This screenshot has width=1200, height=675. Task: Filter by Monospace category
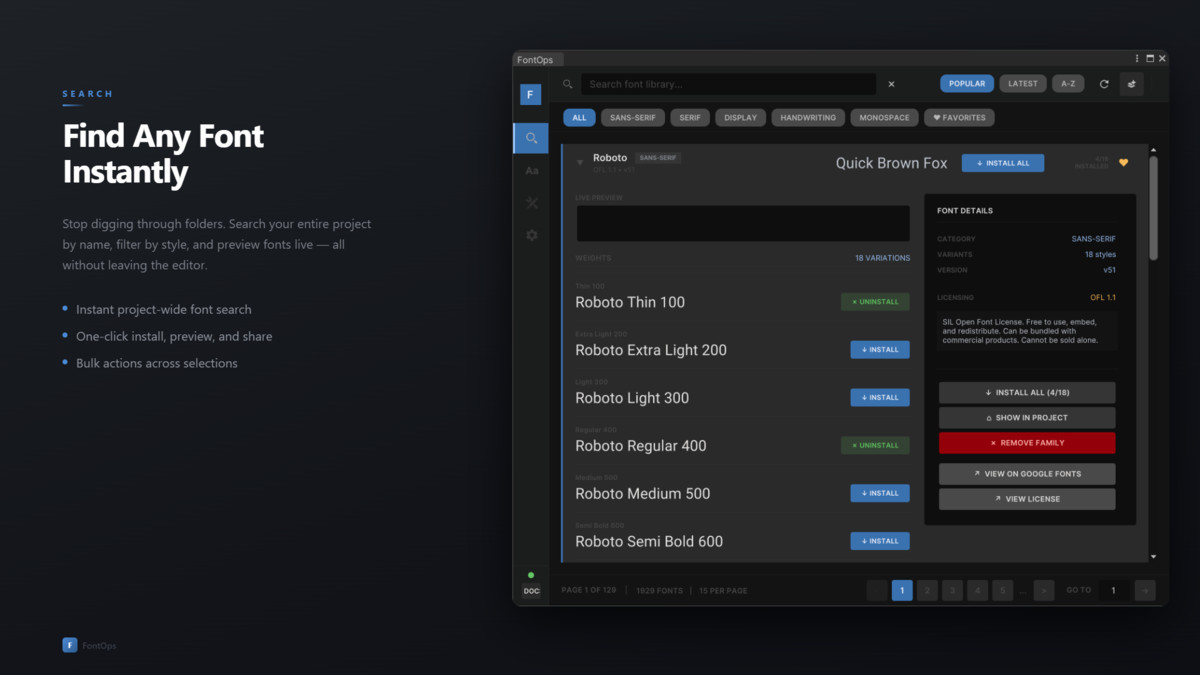click(x=885, y=118)
